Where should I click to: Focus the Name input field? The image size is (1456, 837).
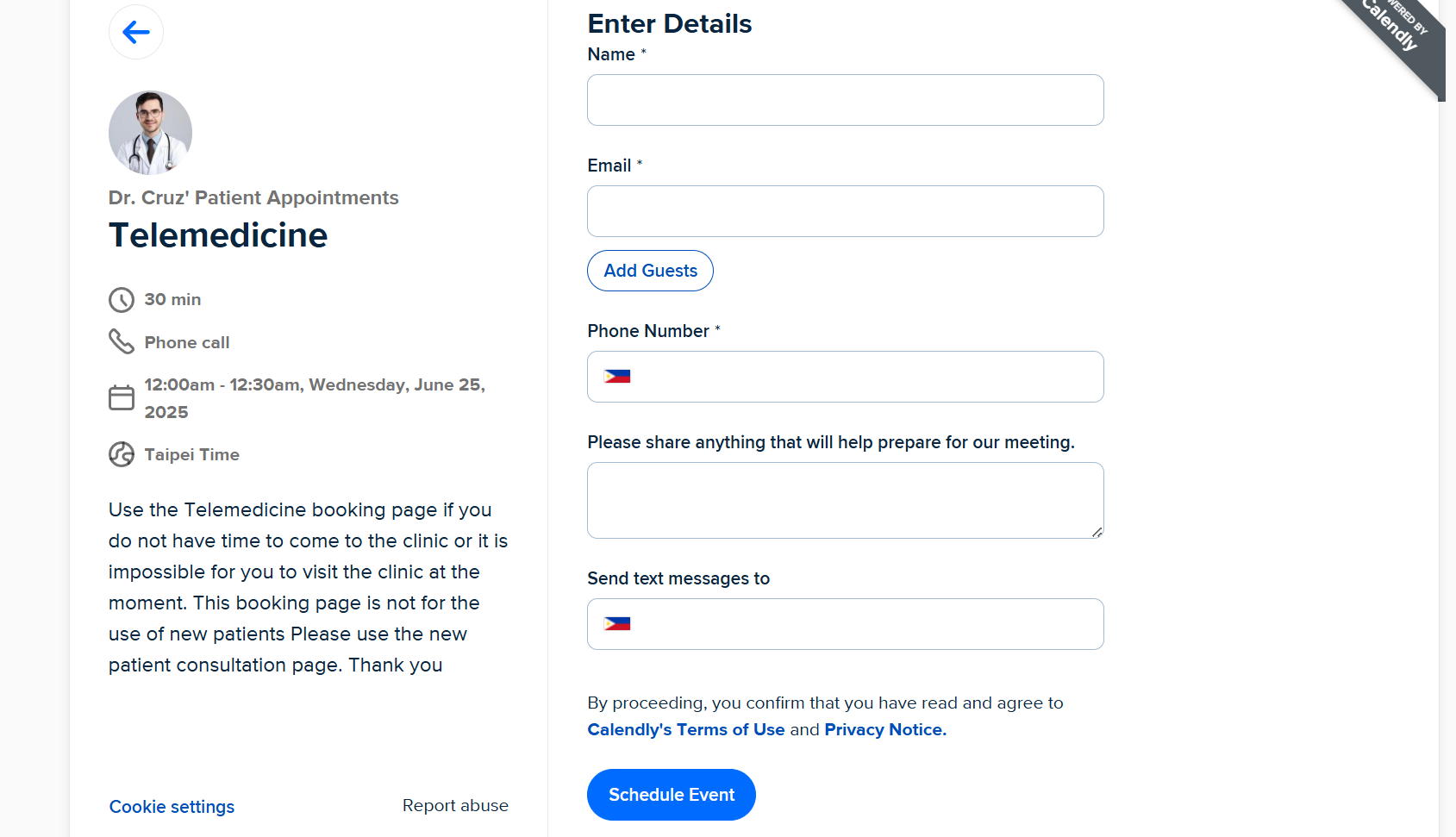846,100
